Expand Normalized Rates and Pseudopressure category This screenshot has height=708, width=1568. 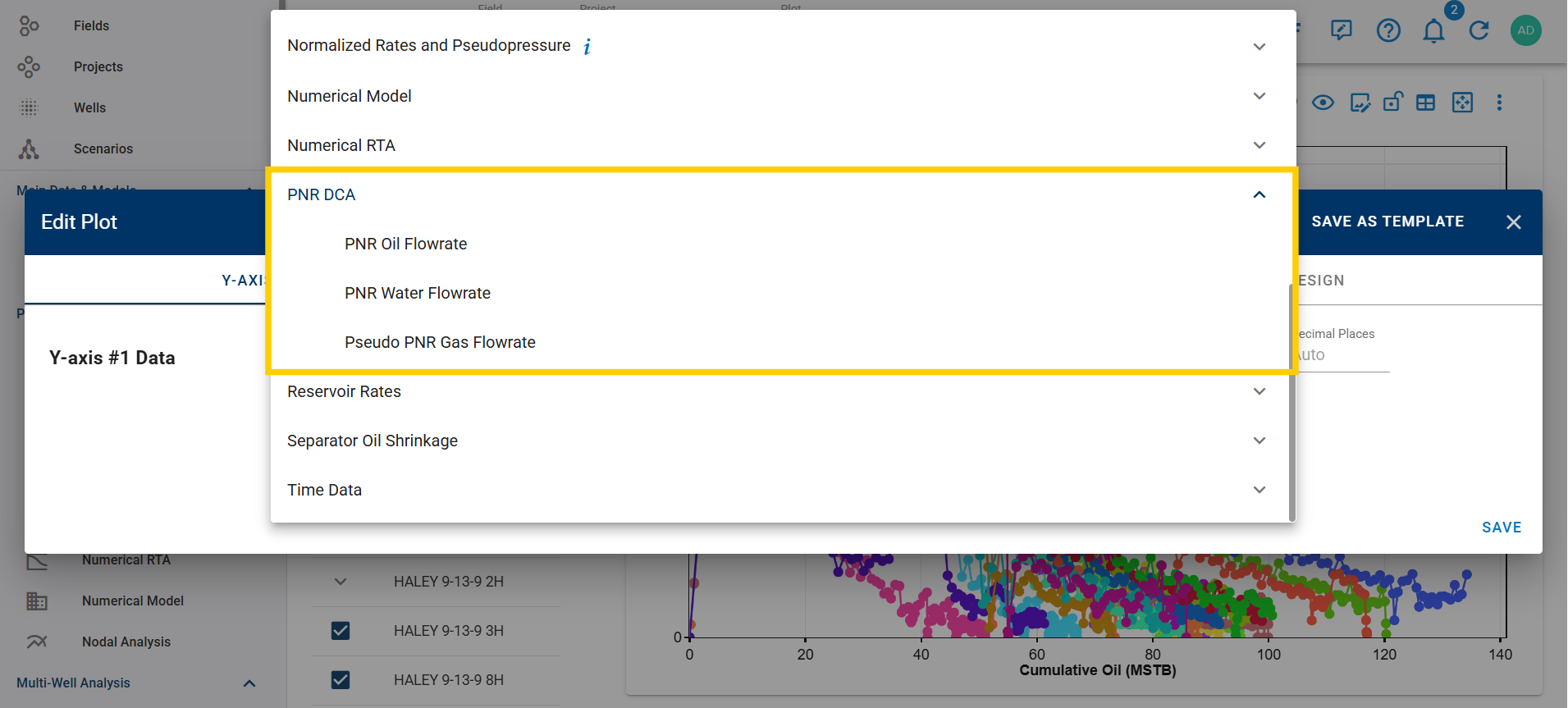[1259, 47]
